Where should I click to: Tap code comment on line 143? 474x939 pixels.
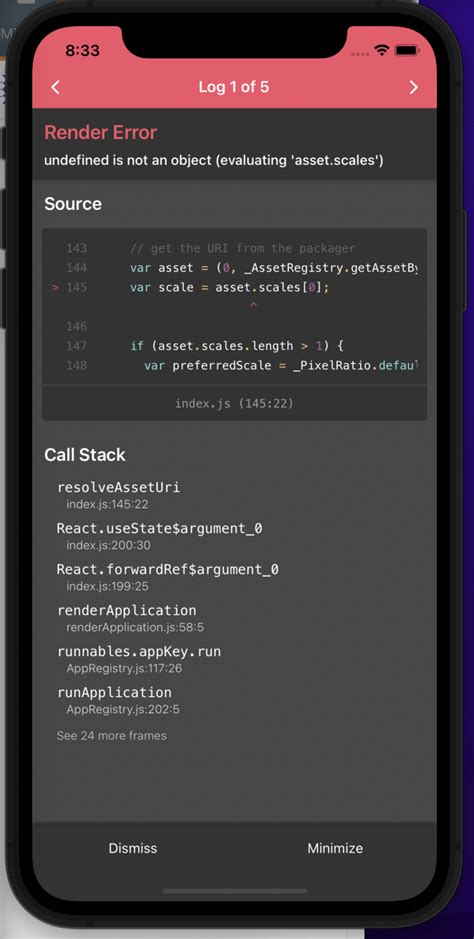pyautogui.click(x=242, y=248)
